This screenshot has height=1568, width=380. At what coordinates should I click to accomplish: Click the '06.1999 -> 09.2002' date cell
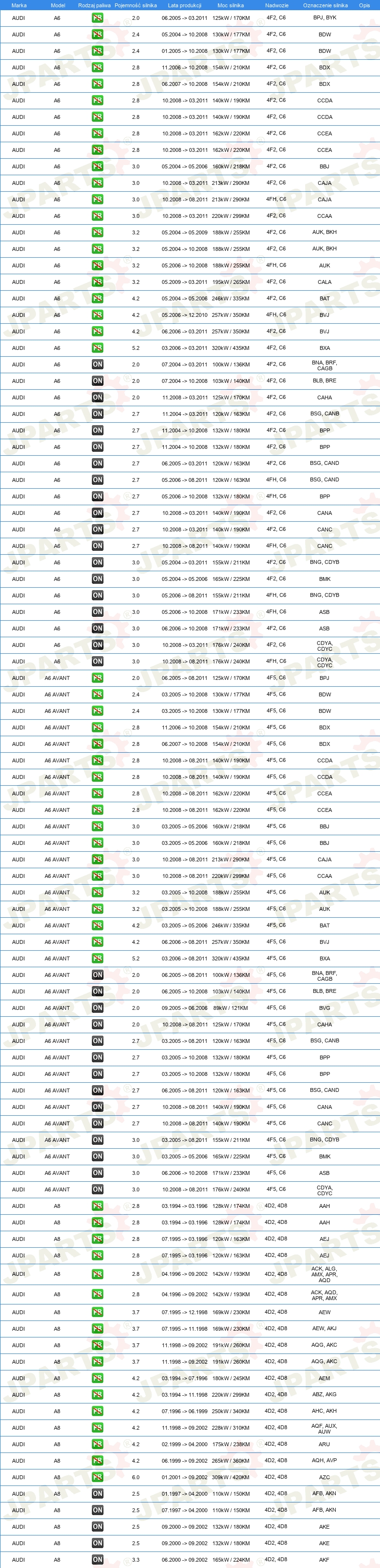(x=184, y=1461)
